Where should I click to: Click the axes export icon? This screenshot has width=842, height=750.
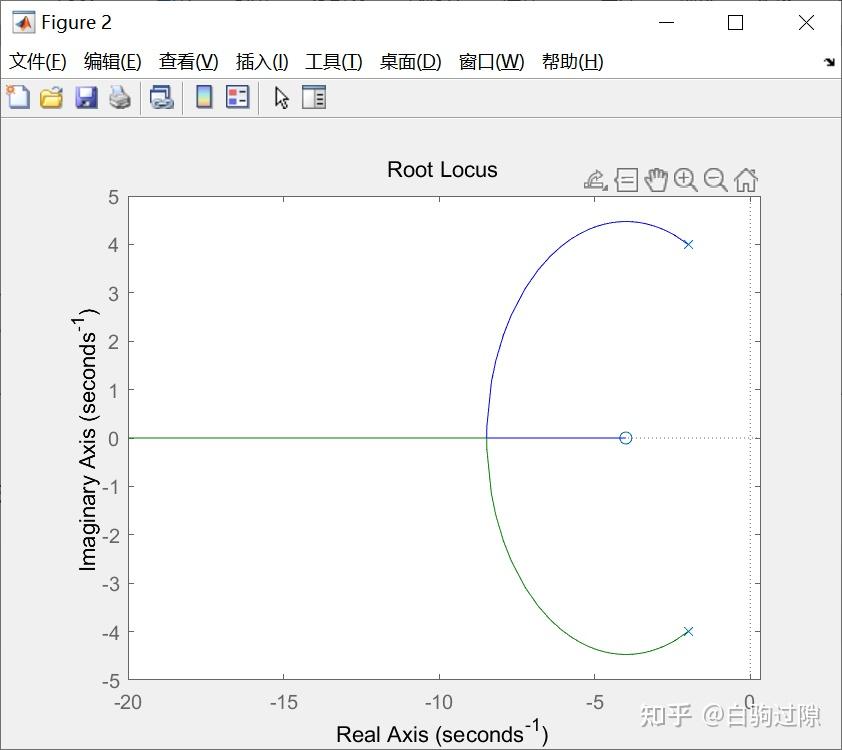[x=596, y=180]
